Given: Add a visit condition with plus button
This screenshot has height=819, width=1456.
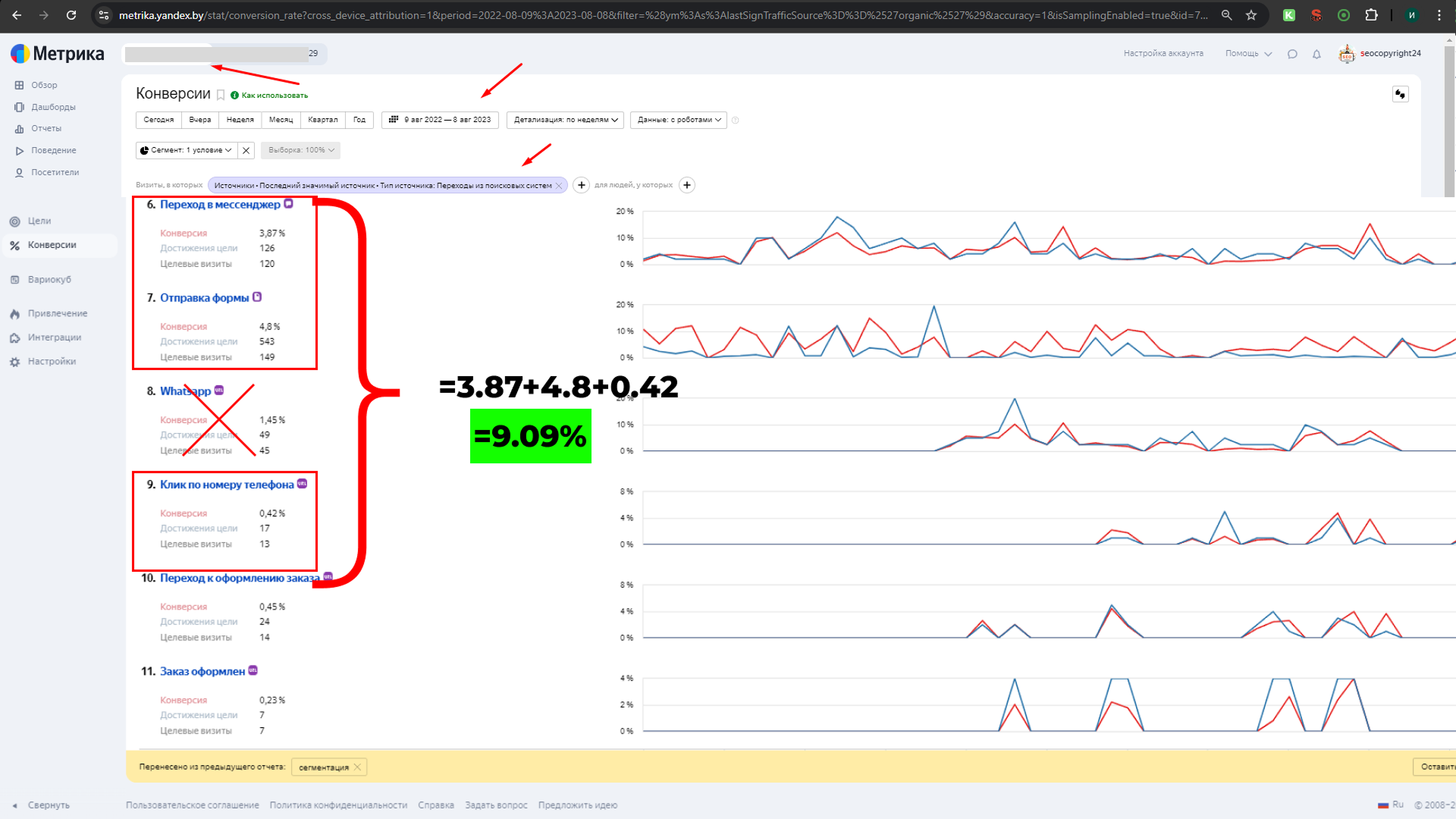Looking at the screenshot, I should 581,185.
